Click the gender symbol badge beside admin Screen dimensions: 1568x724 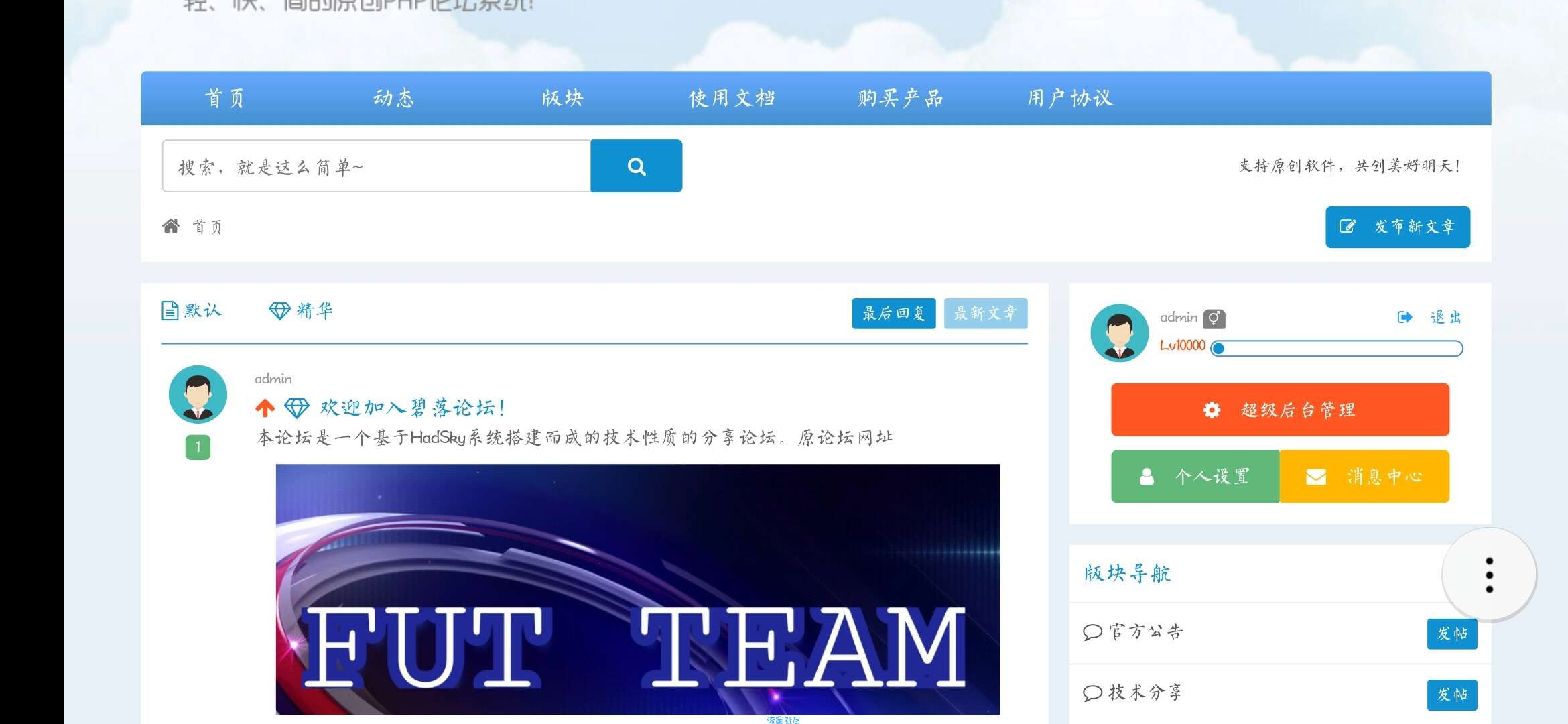[x=1214, y=318]
